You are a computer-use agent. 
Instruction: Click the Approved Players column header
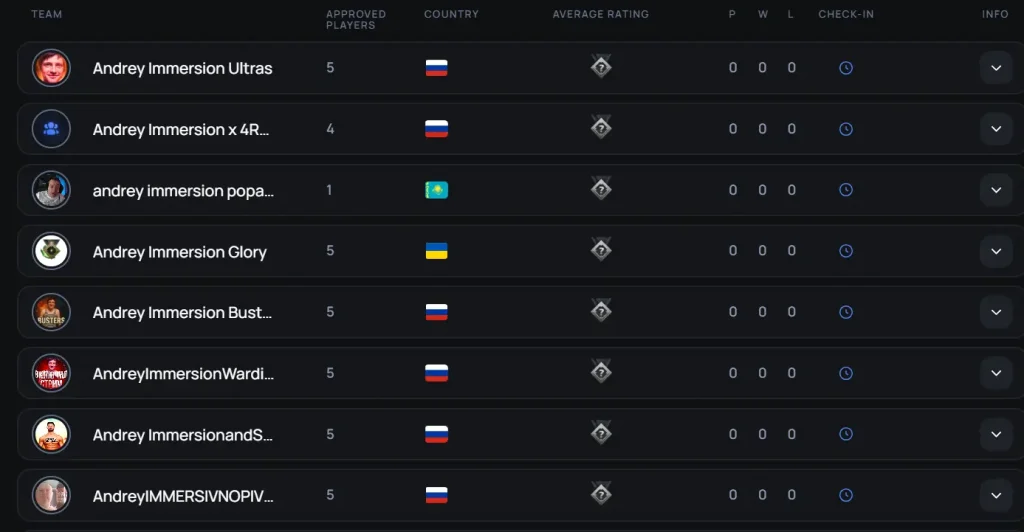click(356, 20)
